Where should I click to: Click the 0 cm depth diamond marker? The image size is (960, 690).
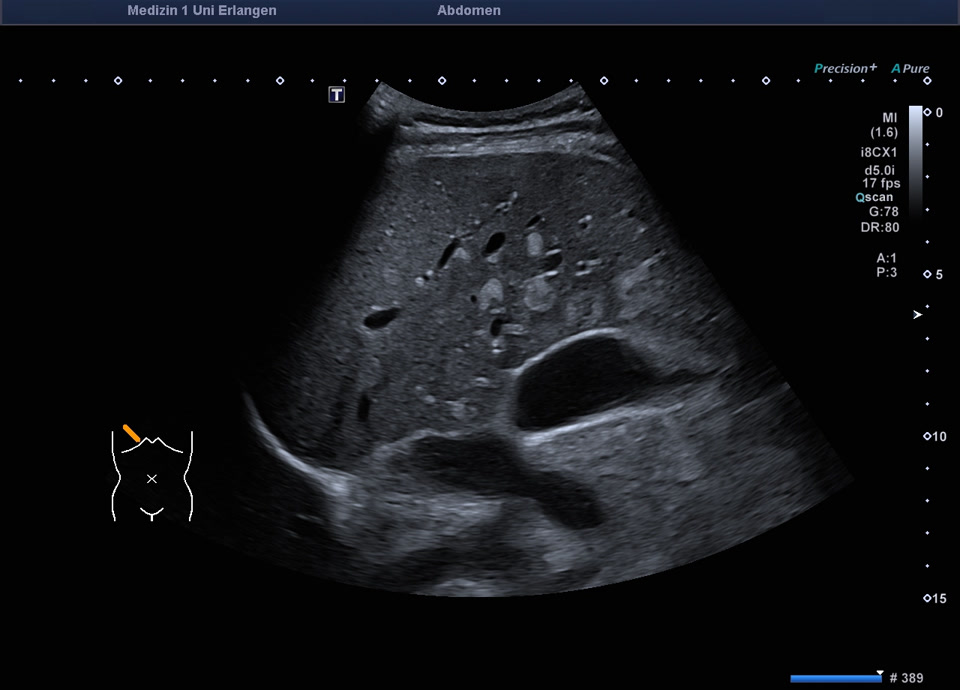click(x=927, y=112)
